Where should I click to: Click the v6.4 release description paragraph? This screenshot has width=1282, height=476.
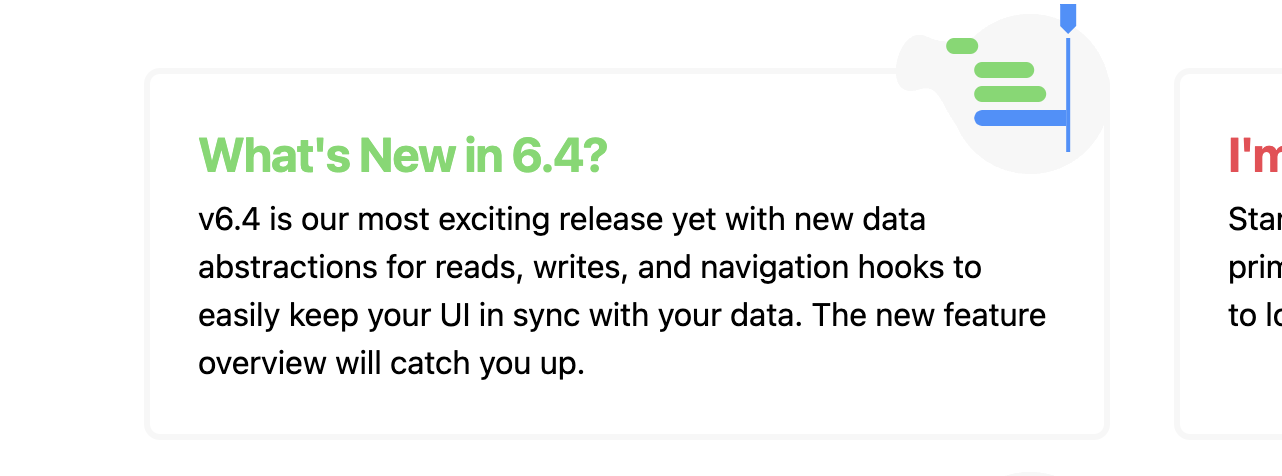coord(622,291)
